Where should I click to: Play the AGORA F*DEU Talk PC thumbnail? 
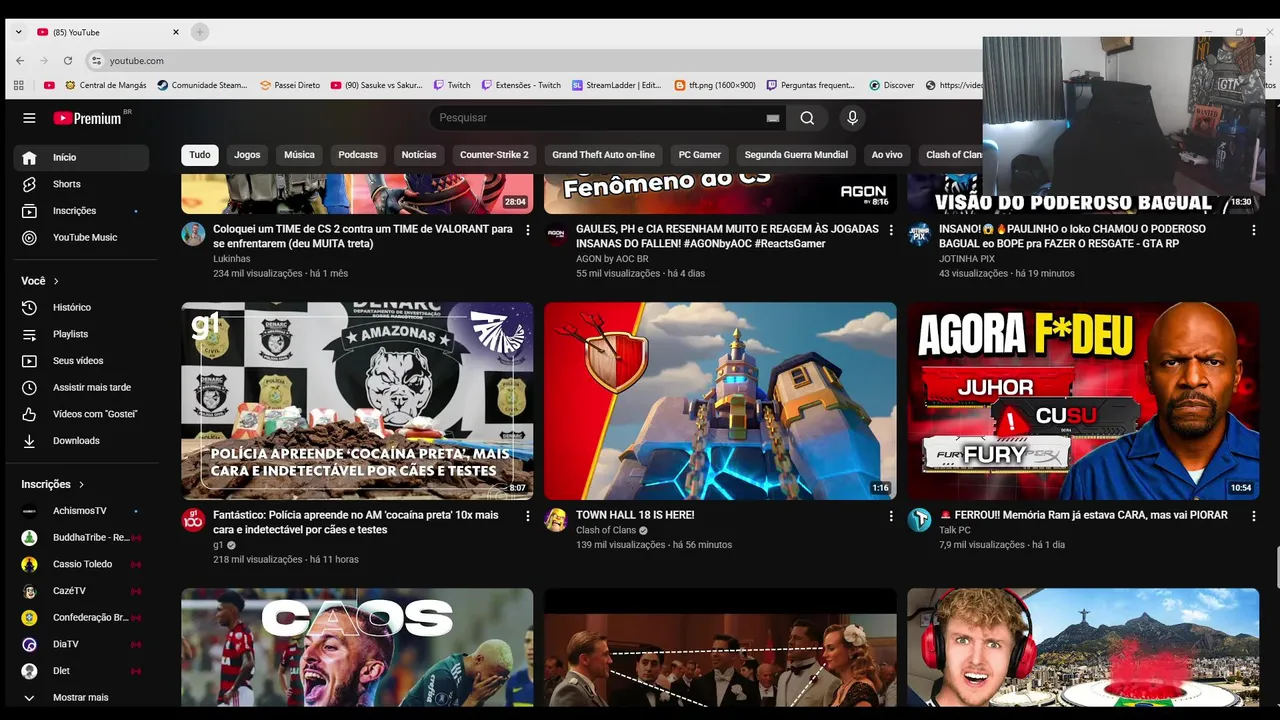coord(1083,401)
